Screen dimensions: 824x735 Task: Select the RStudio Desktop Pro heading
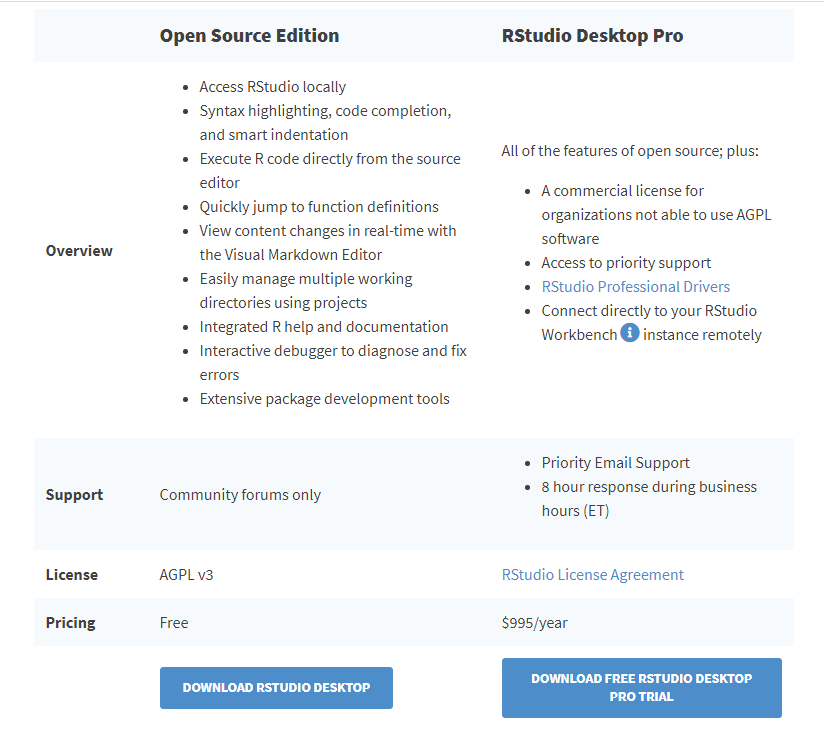[x=592, y=36]
